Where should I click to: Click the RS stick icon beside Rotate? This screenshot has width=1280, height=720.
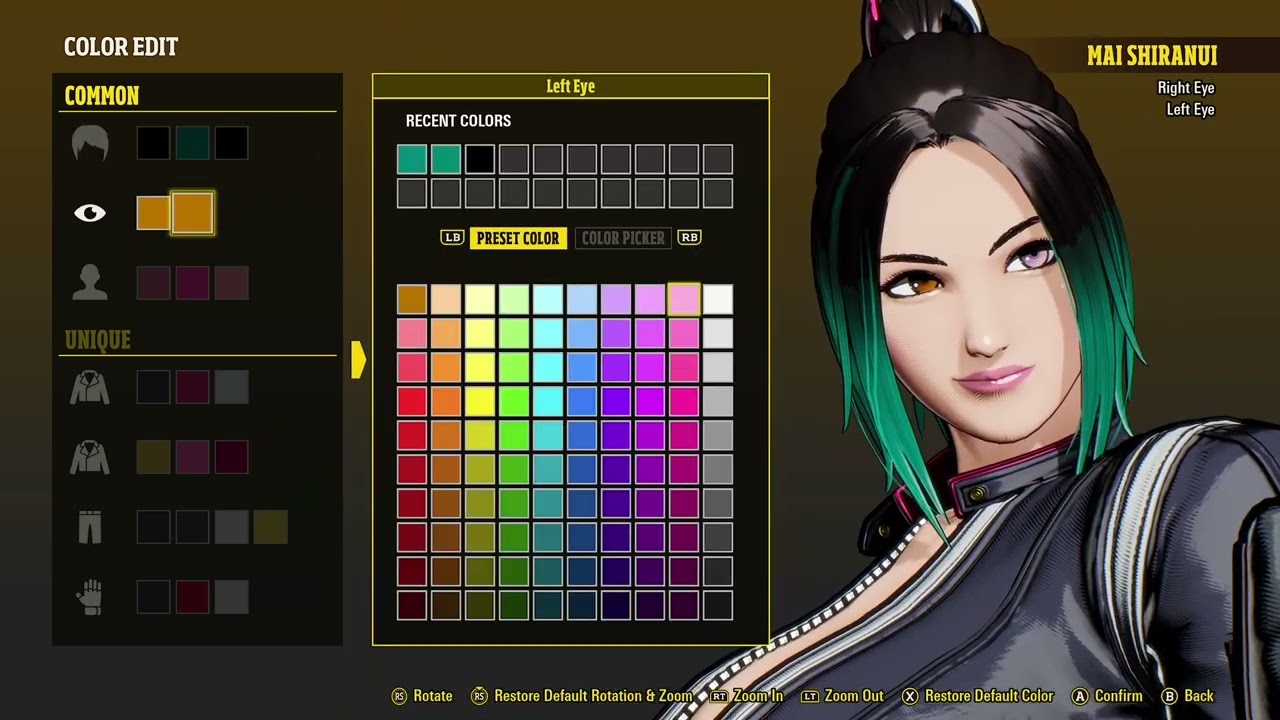399,696
